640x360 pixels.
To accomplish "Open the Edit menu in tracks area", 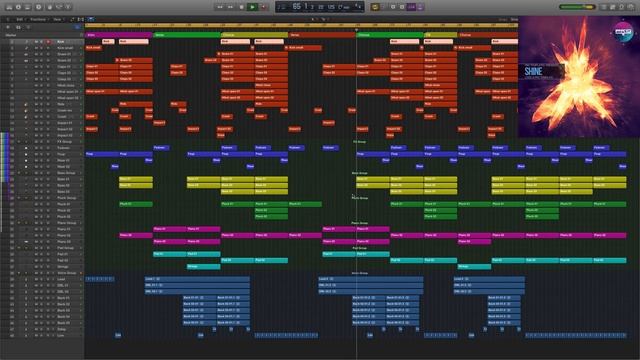I will (x=20, y=19).
